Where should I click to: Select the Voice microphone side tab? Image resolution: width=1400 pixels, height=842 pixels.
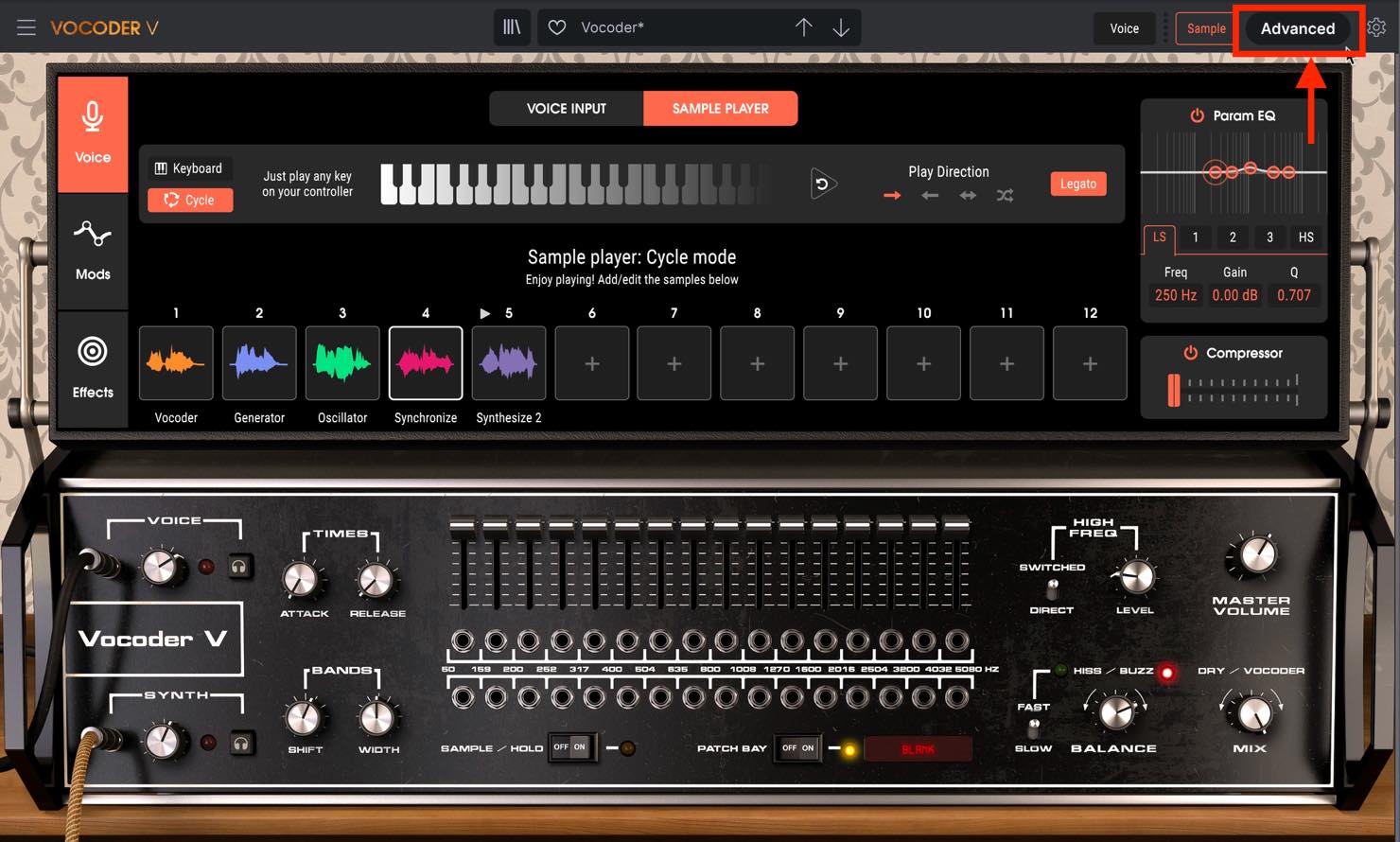click(93, 134)
